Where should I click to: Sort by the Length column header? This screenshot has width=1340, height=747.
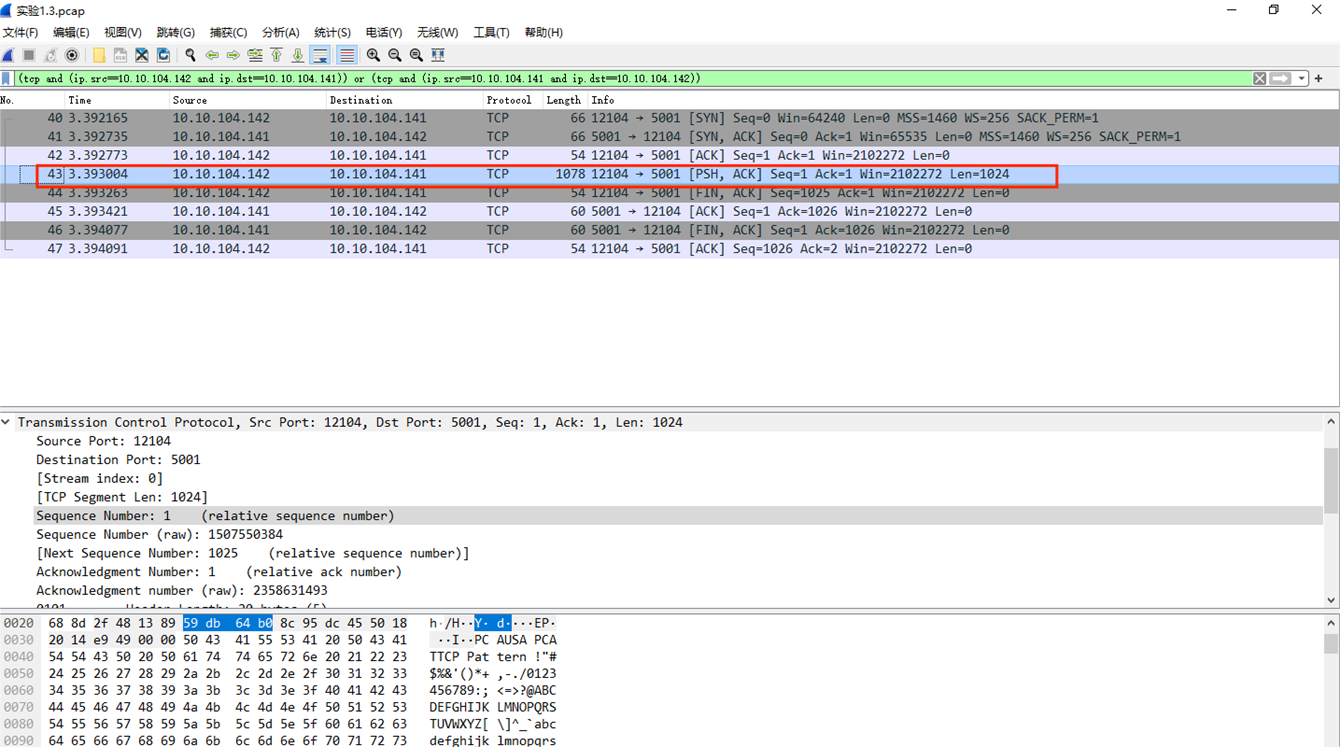(565, 100)
